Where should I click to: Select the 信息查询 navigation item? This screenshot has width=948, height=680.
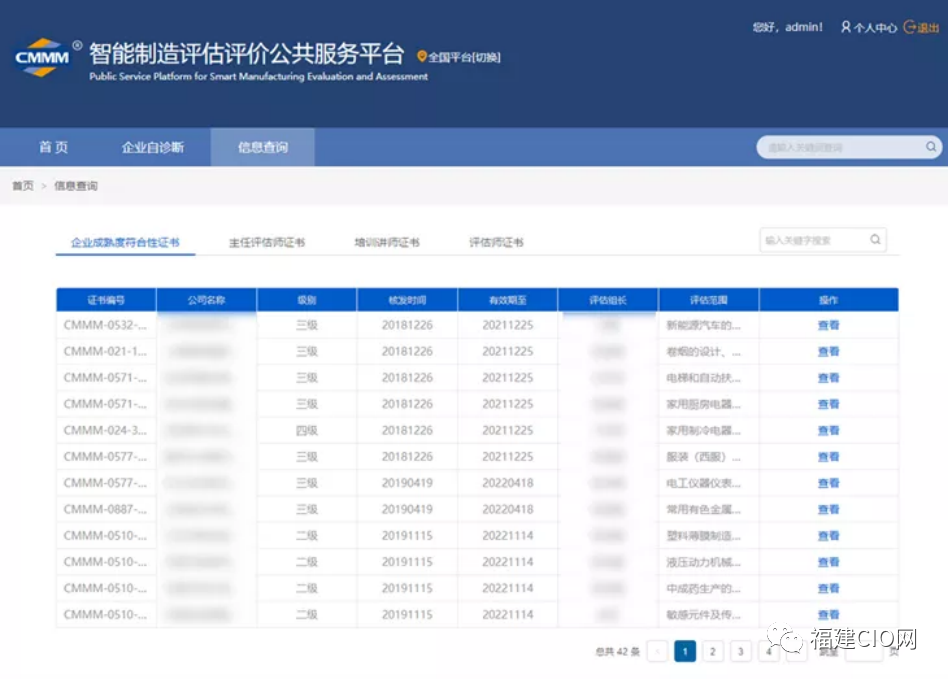coord(262,147)
